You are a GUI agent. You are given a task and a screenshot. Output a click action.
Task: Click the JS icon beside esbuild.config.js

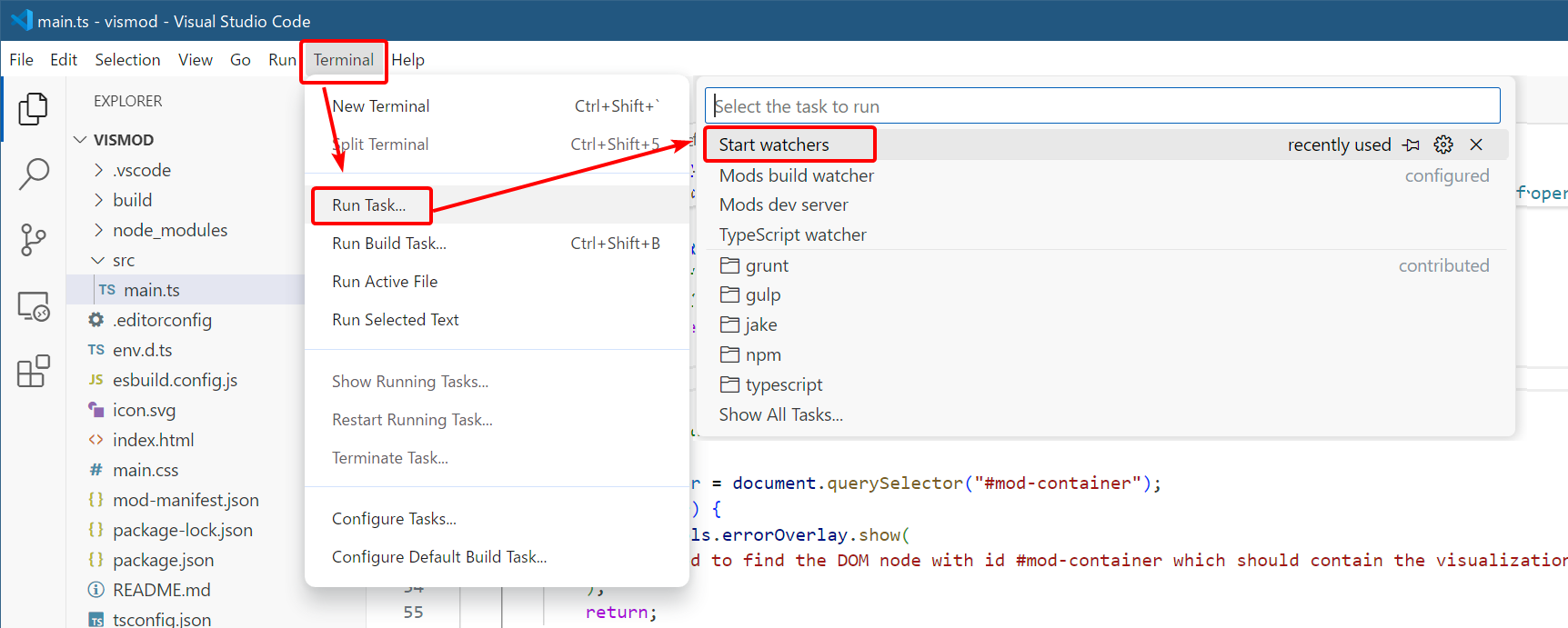click(95, 380)
